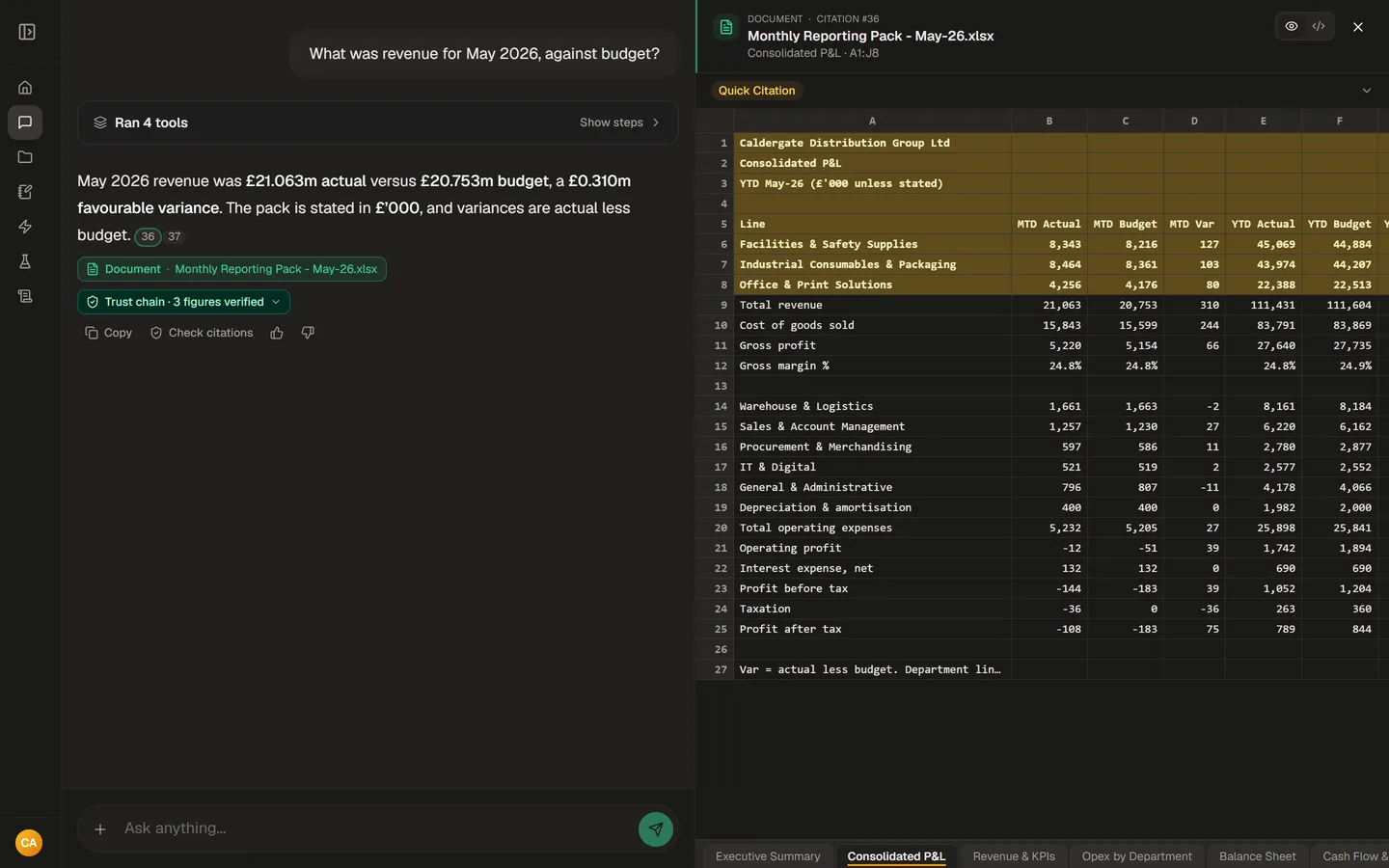The image size is (1389, 868).
Task: Send message with the paper plane button
Action: click(x=656, y=828)
